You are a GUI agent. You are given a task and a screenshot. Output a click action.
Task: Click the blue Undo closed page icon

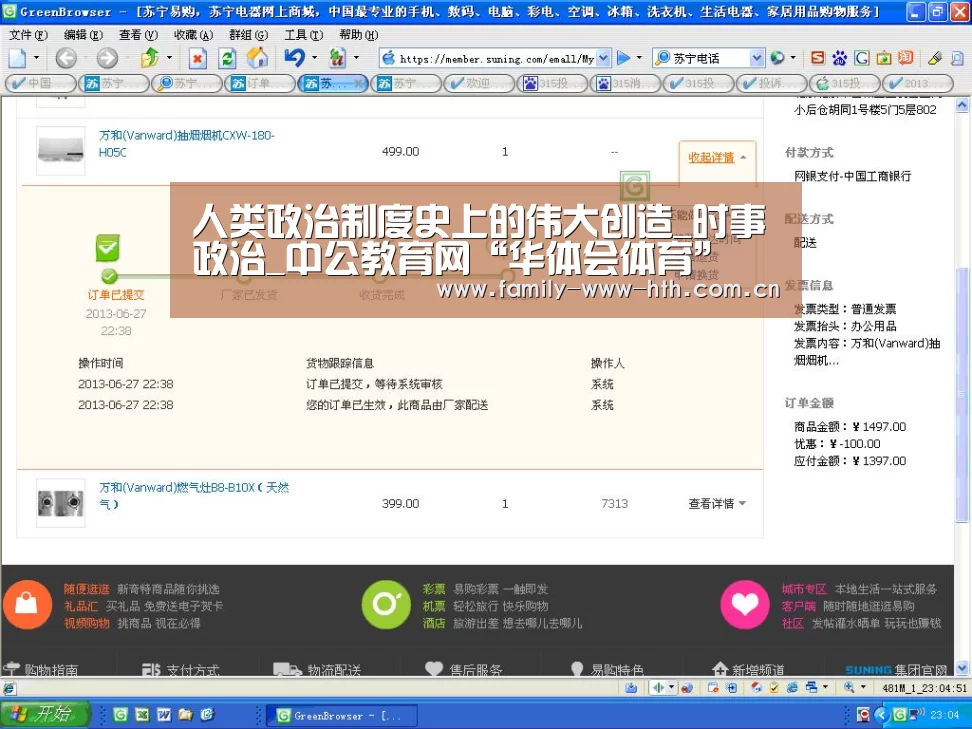click(294, 58)
